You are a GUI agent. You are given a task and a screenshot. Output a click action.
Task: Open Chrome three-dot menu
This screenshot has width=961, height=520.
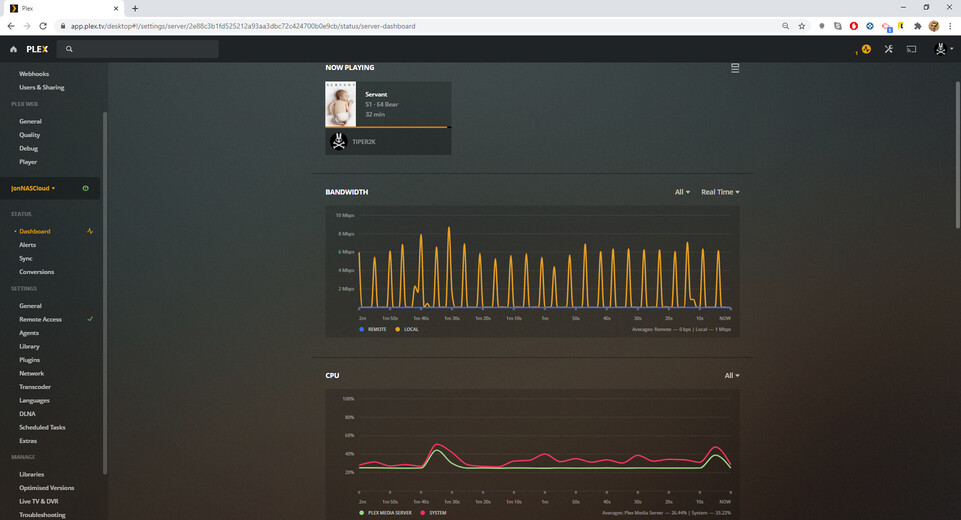(950, 26)
